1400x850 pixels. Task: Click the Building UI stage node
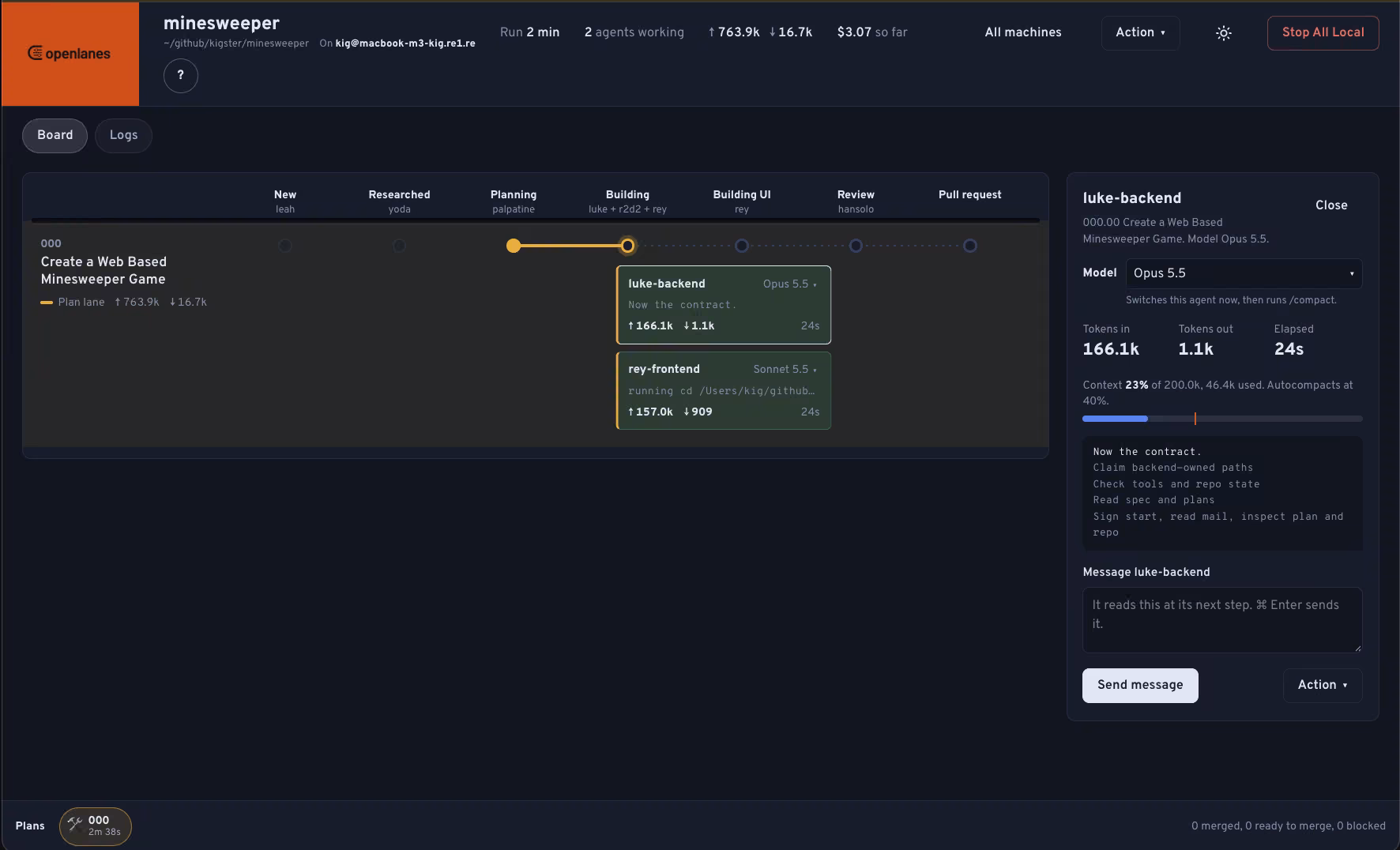click(742, 246)
